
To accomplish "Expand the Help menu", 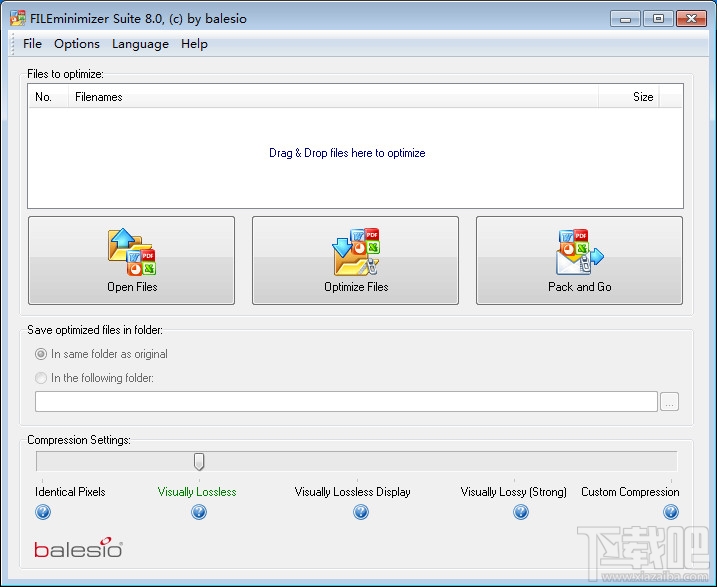I will [x=194, y=44].
